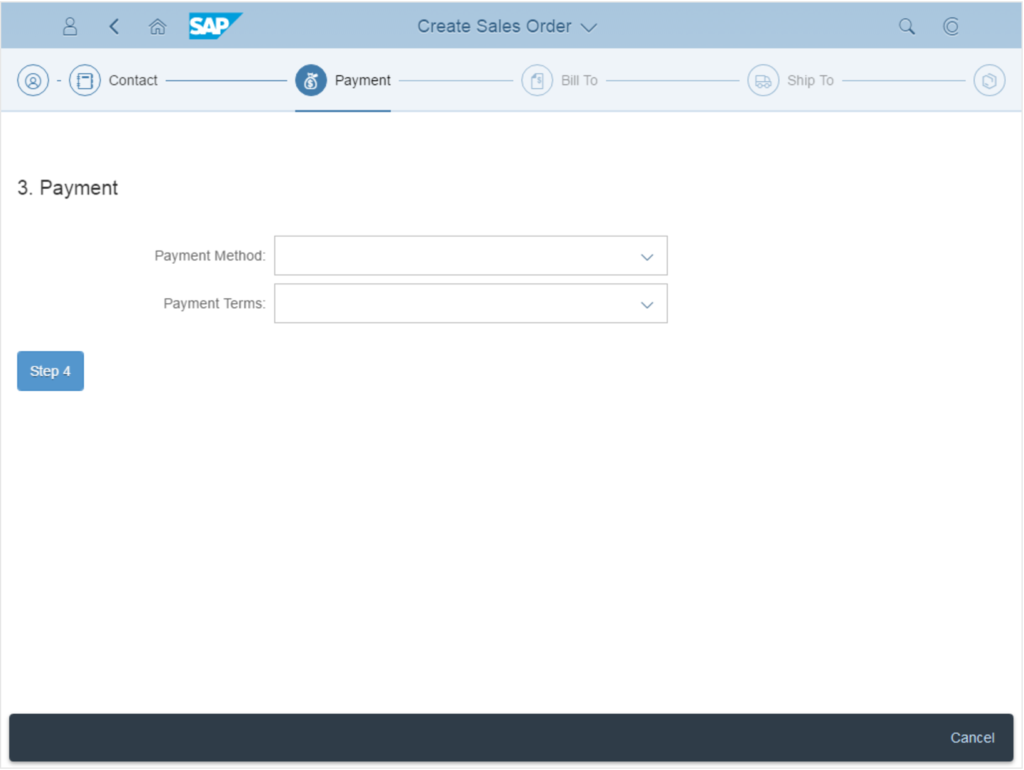The height and width of the screenshot is (770, 1024).
Task: Click the Contact step notebook icon
Action: pyautogui.click(x=85, y=81)
